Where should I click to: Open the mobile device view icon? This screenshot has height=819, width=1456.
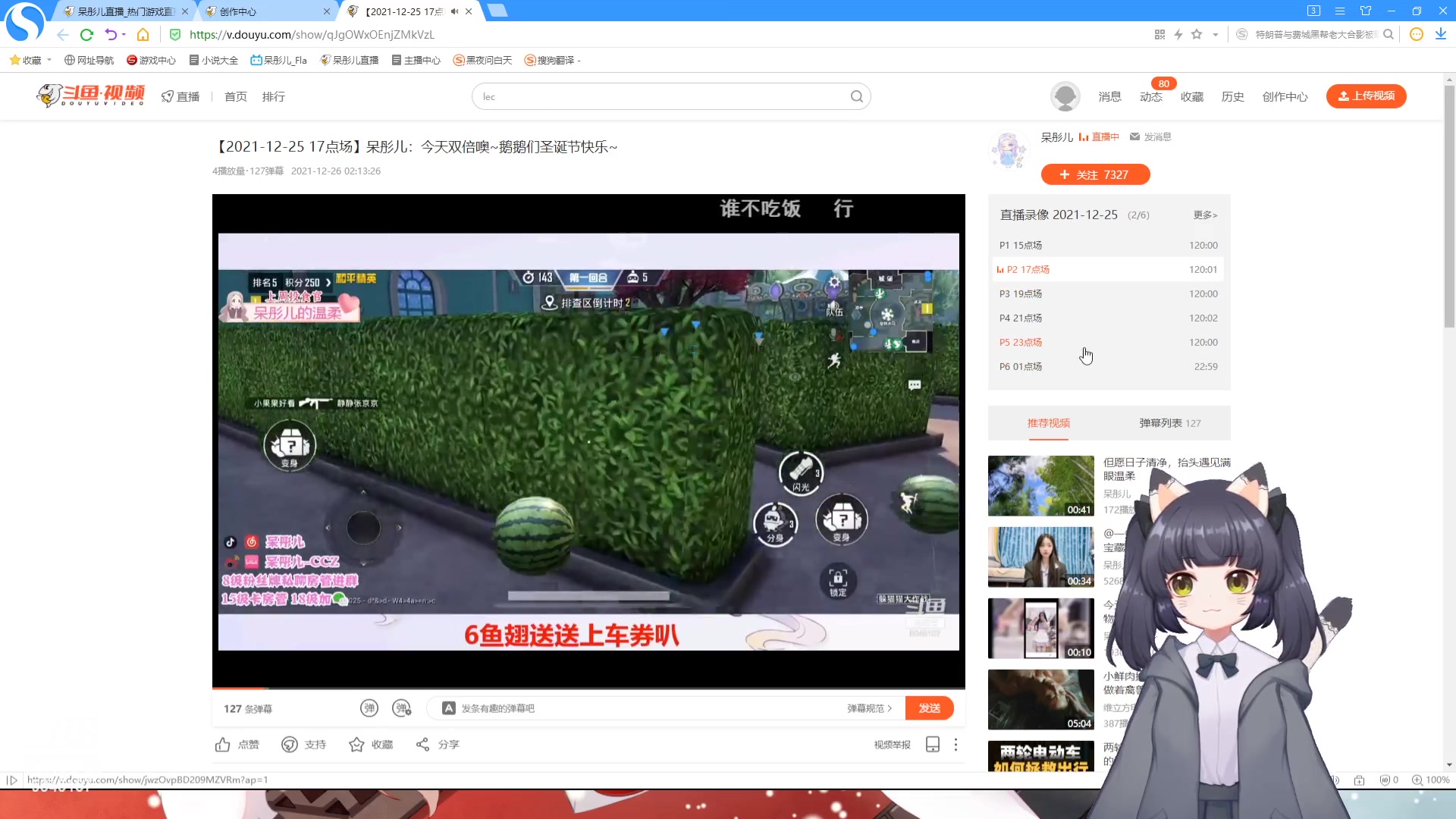933,745
